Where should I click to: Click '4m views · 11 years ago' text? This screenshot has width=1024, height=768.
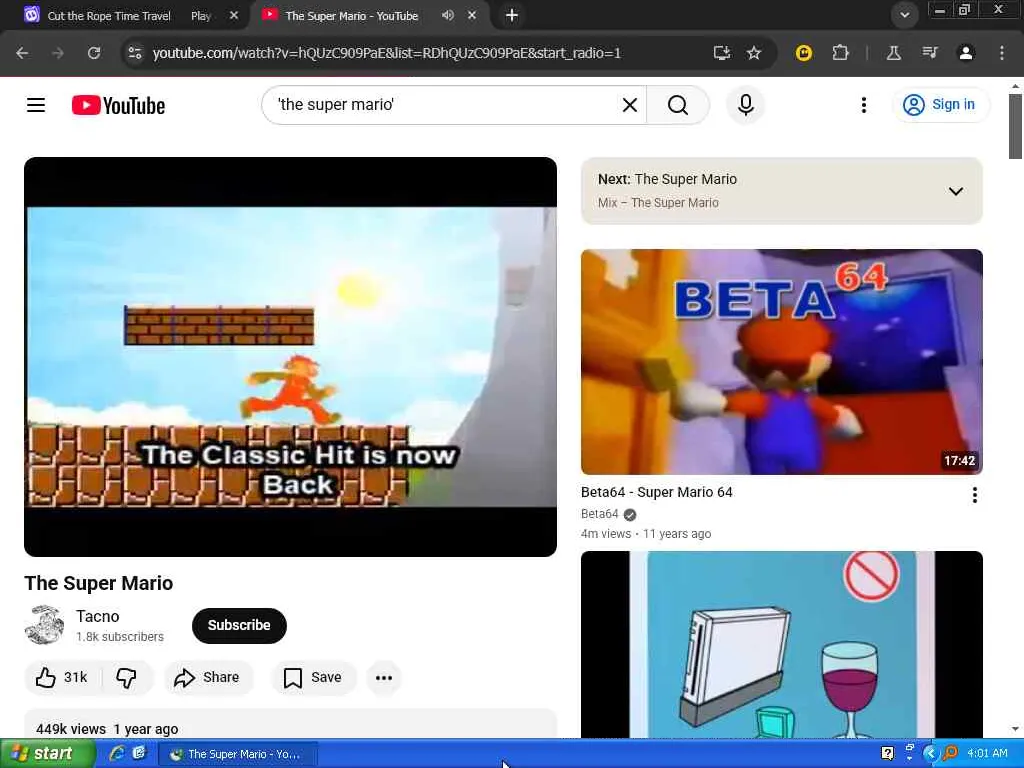[x=646, y=534]
